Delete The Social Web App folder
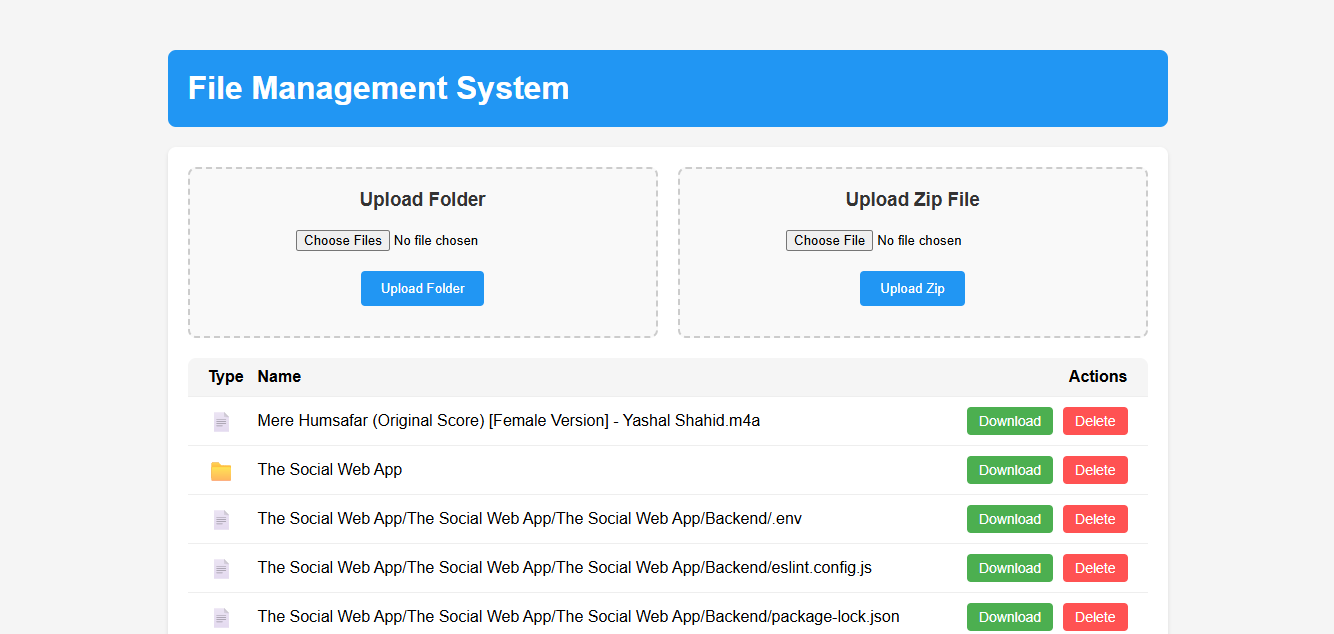The image size is (1334, 634). [1095, 470]
